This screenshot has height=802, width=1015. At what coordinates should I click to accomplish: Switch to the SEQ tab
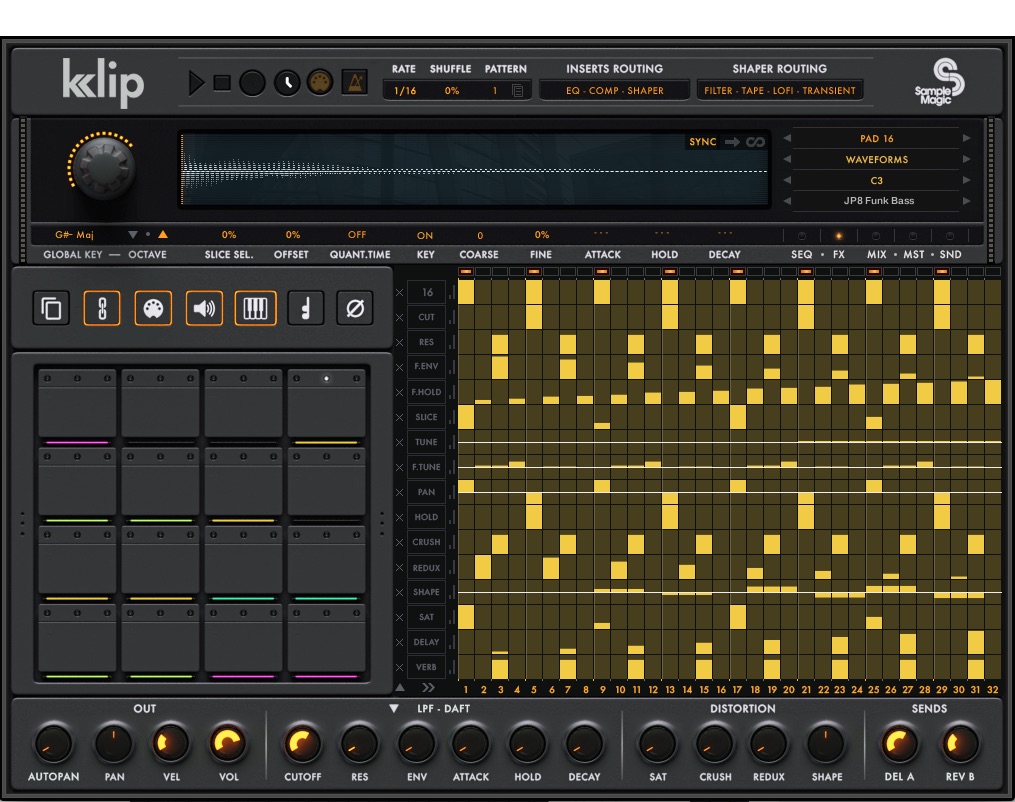coord(801,254)
